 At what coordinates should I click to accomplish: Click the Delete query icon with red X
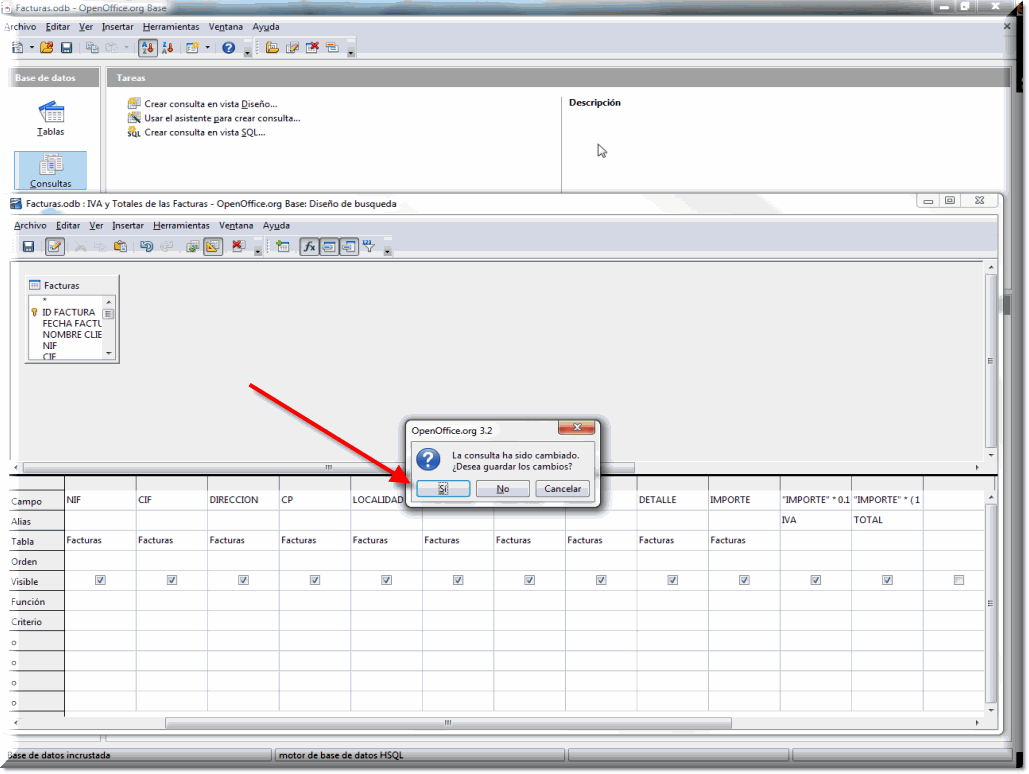312,47
